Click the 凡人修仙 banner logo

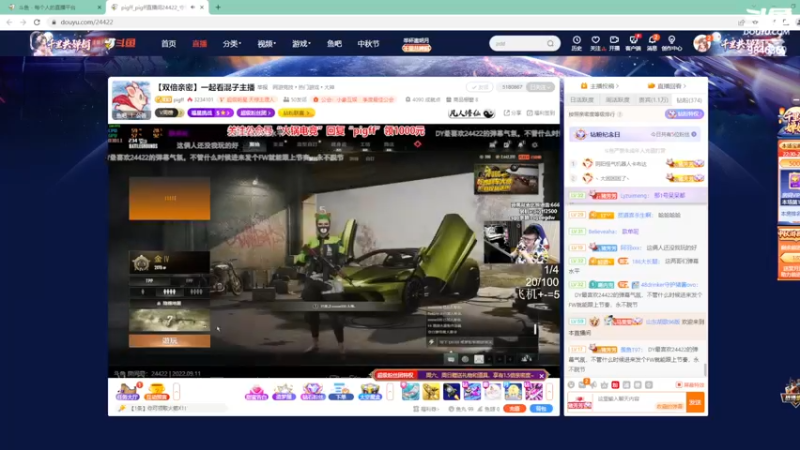point(471,113)
